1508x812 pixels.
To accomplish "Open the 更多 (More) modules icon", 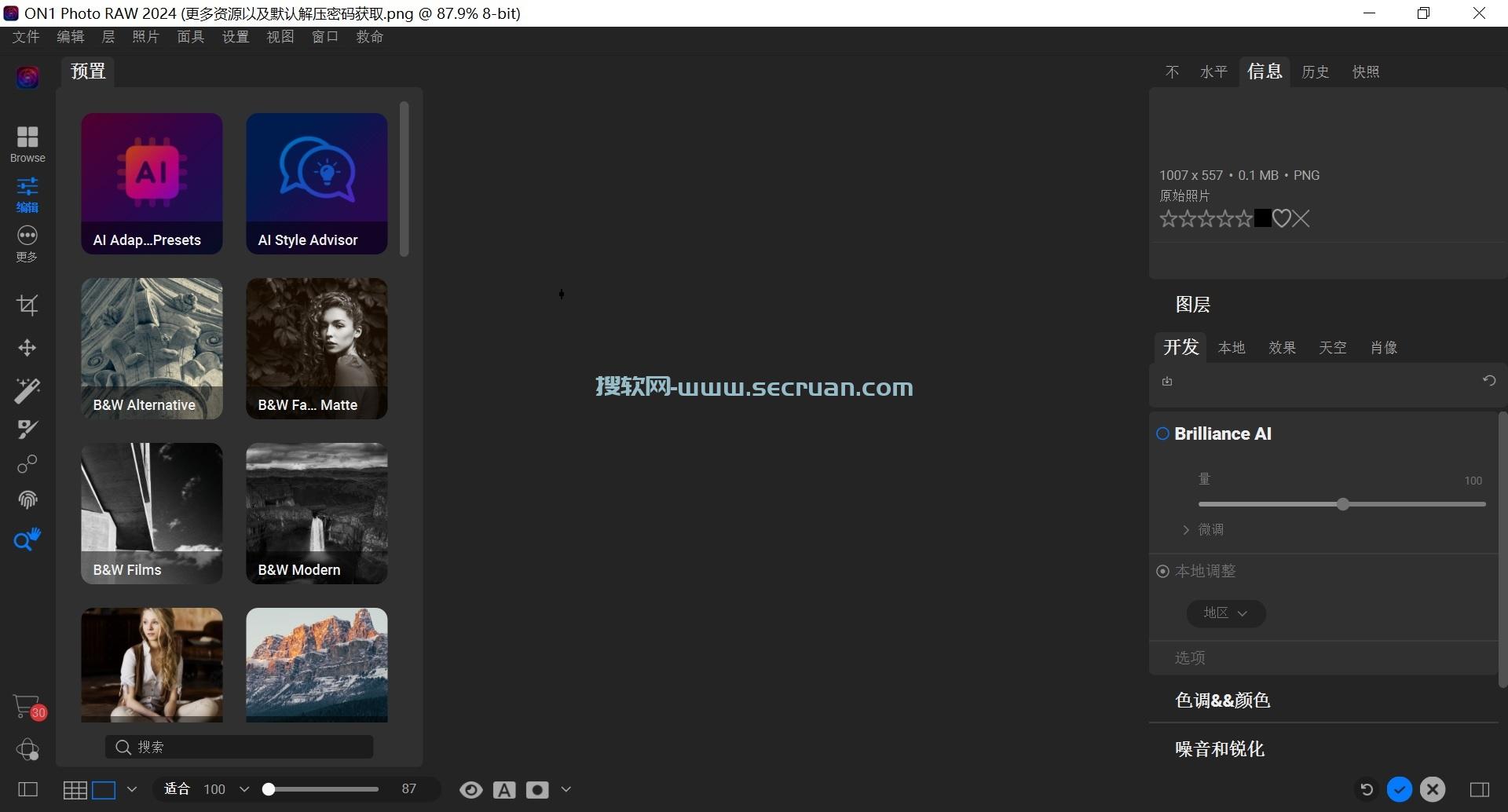I will coord(27,243).
